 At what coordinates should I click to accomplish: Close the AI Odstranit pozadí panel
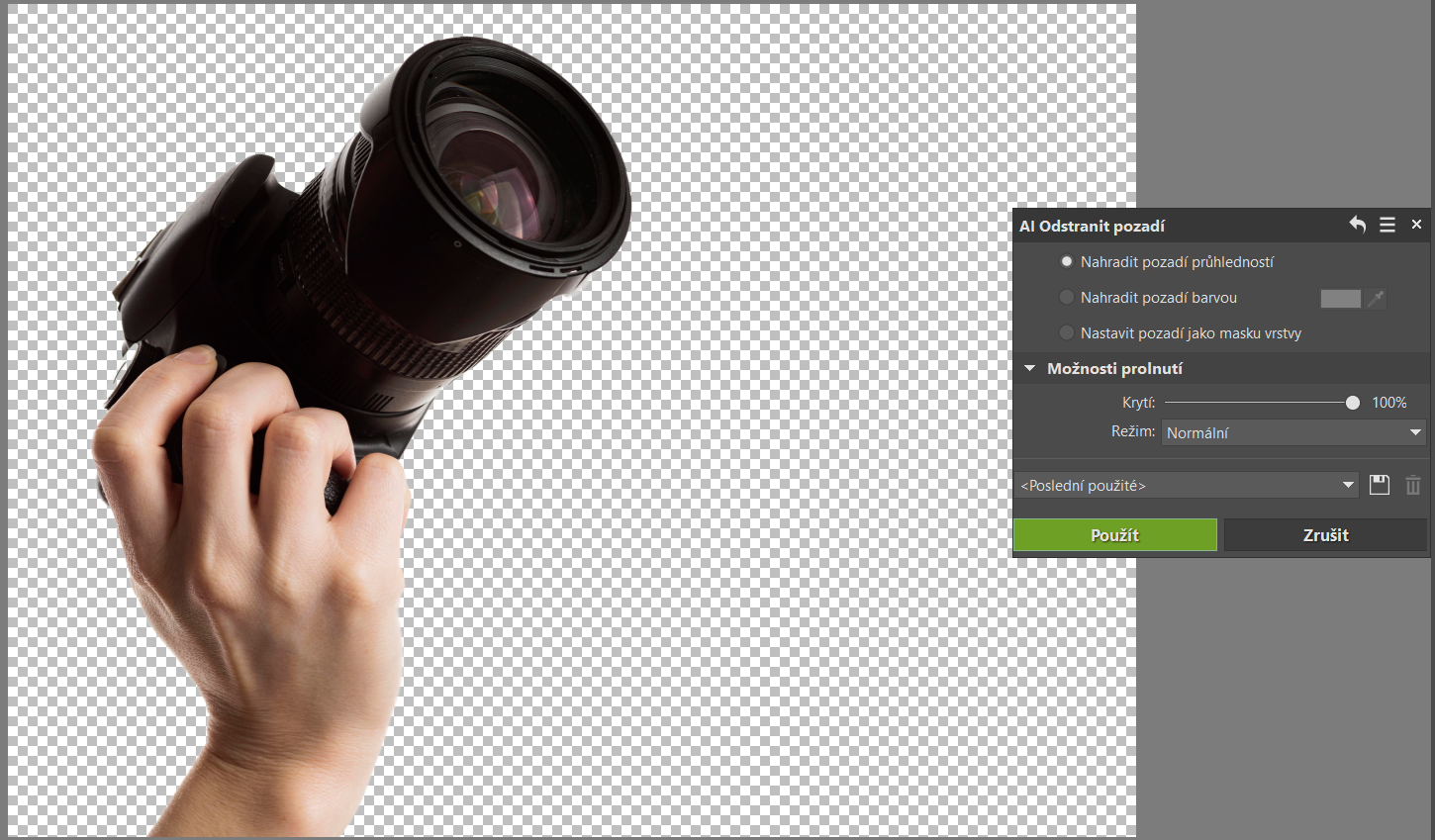tap(1416, 225)
